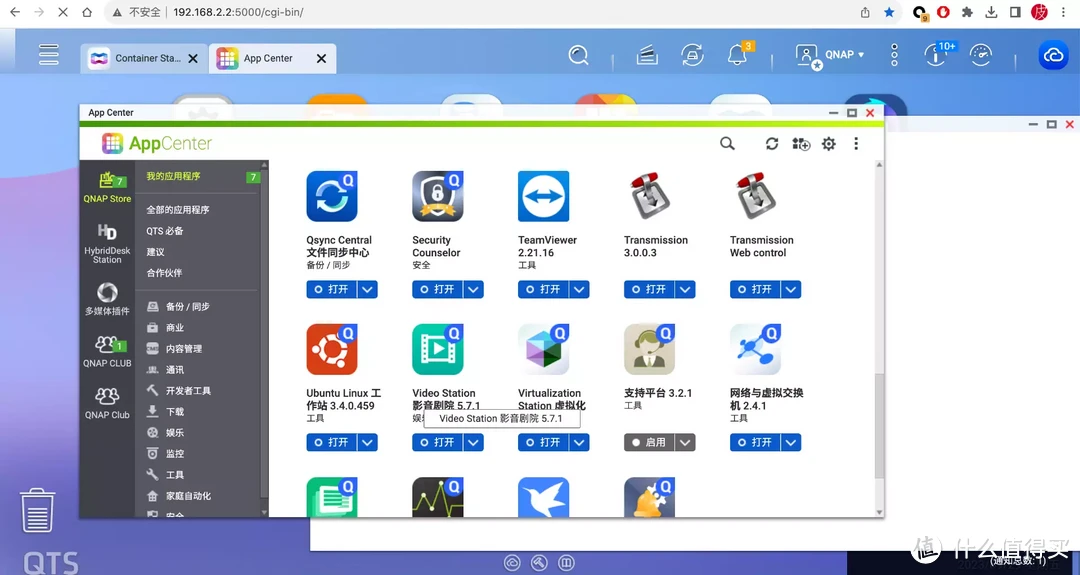
Task: Open external devices sync icon in QTS bar
Action: 692,55
